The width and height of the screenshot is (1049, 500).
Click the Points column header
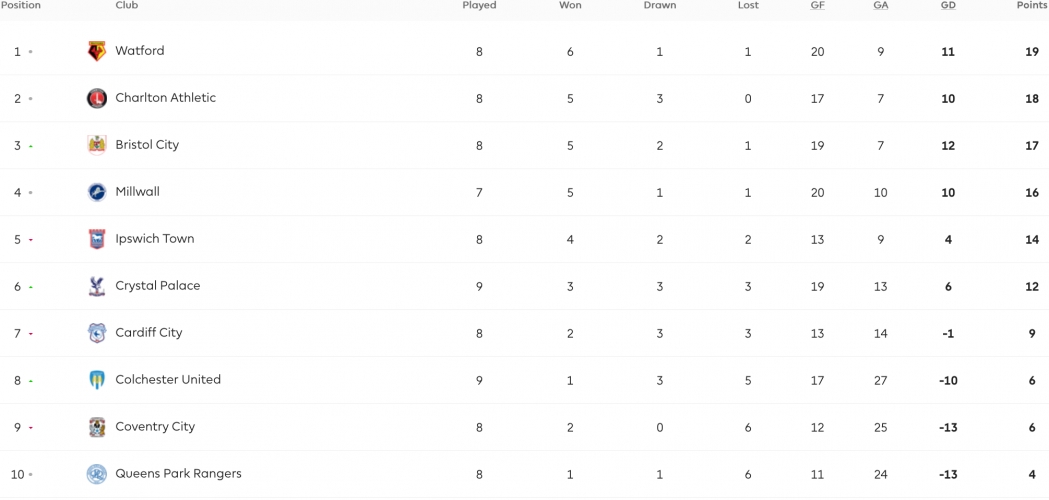[x=1032, y=5]
